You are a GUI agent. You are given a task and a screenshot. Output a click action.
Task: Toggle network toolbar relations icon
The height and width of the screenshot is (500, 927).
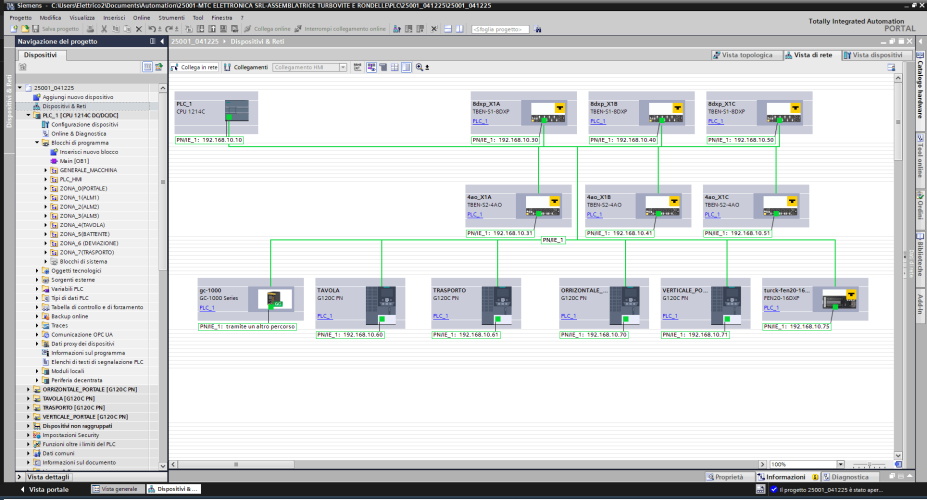coord(358,67)
